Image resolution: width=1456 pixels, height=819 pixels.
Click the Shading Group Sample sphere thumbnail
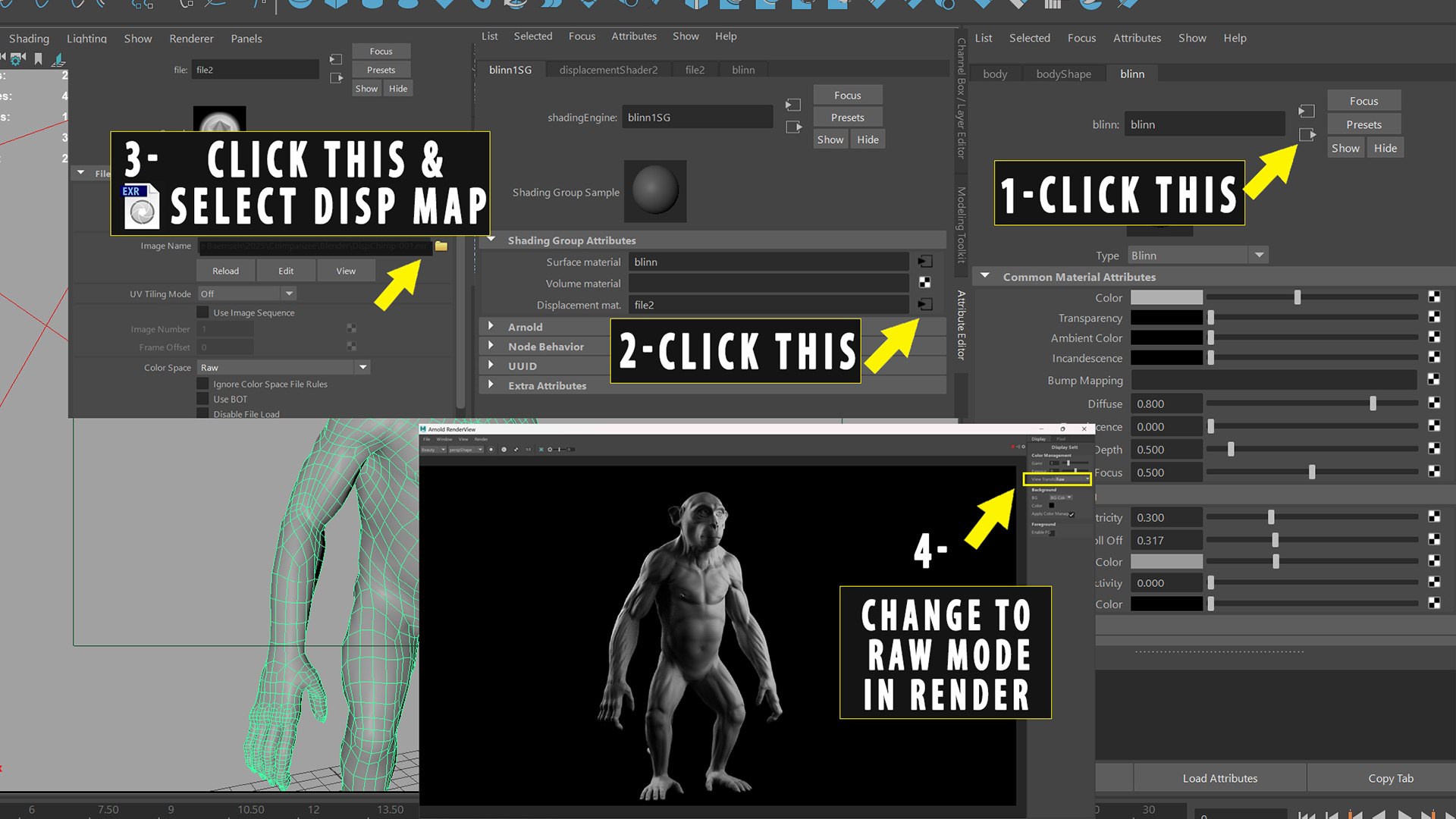[655, 191]
